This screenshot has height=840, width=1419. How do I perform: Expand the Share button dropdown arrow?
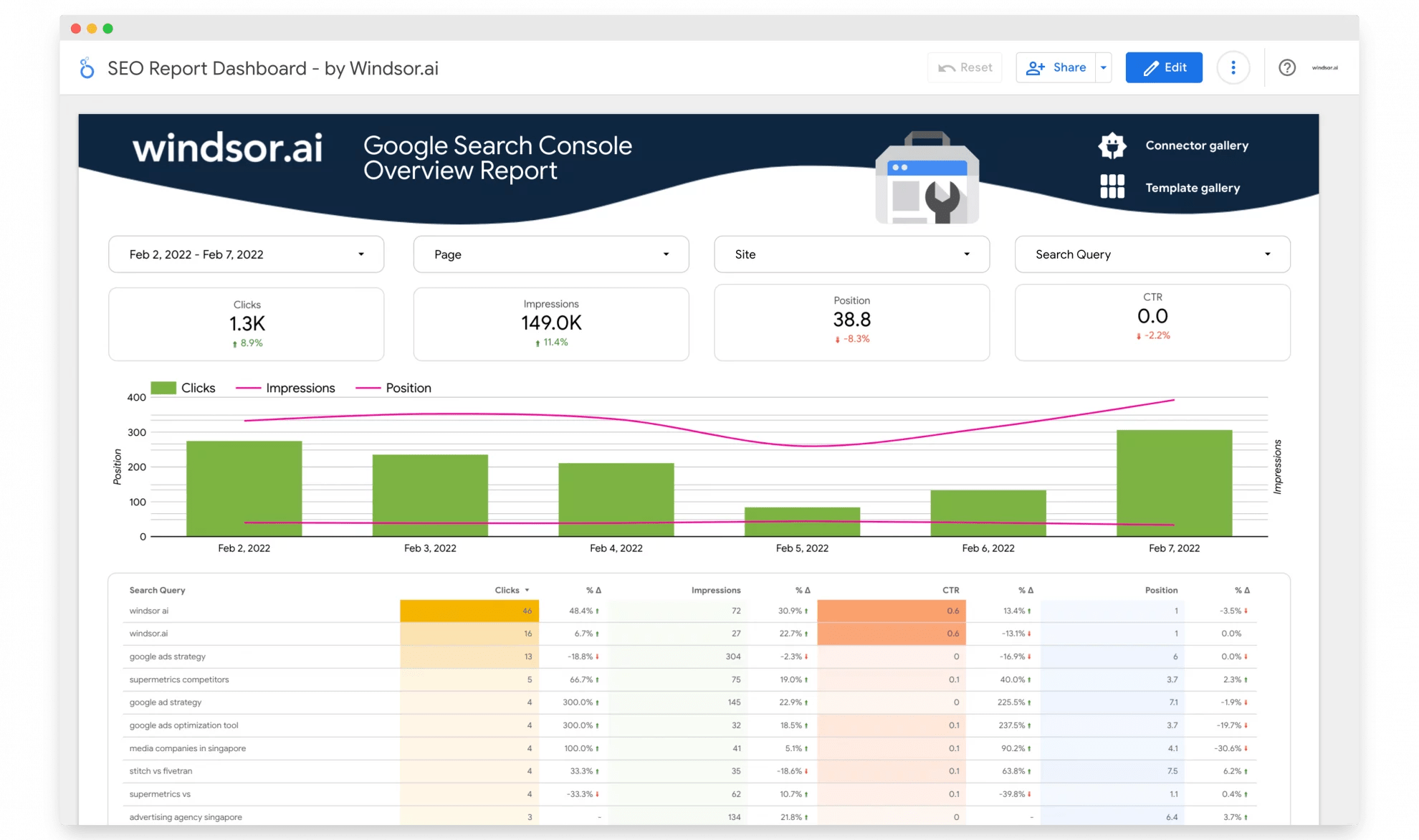coord(1104,67)
